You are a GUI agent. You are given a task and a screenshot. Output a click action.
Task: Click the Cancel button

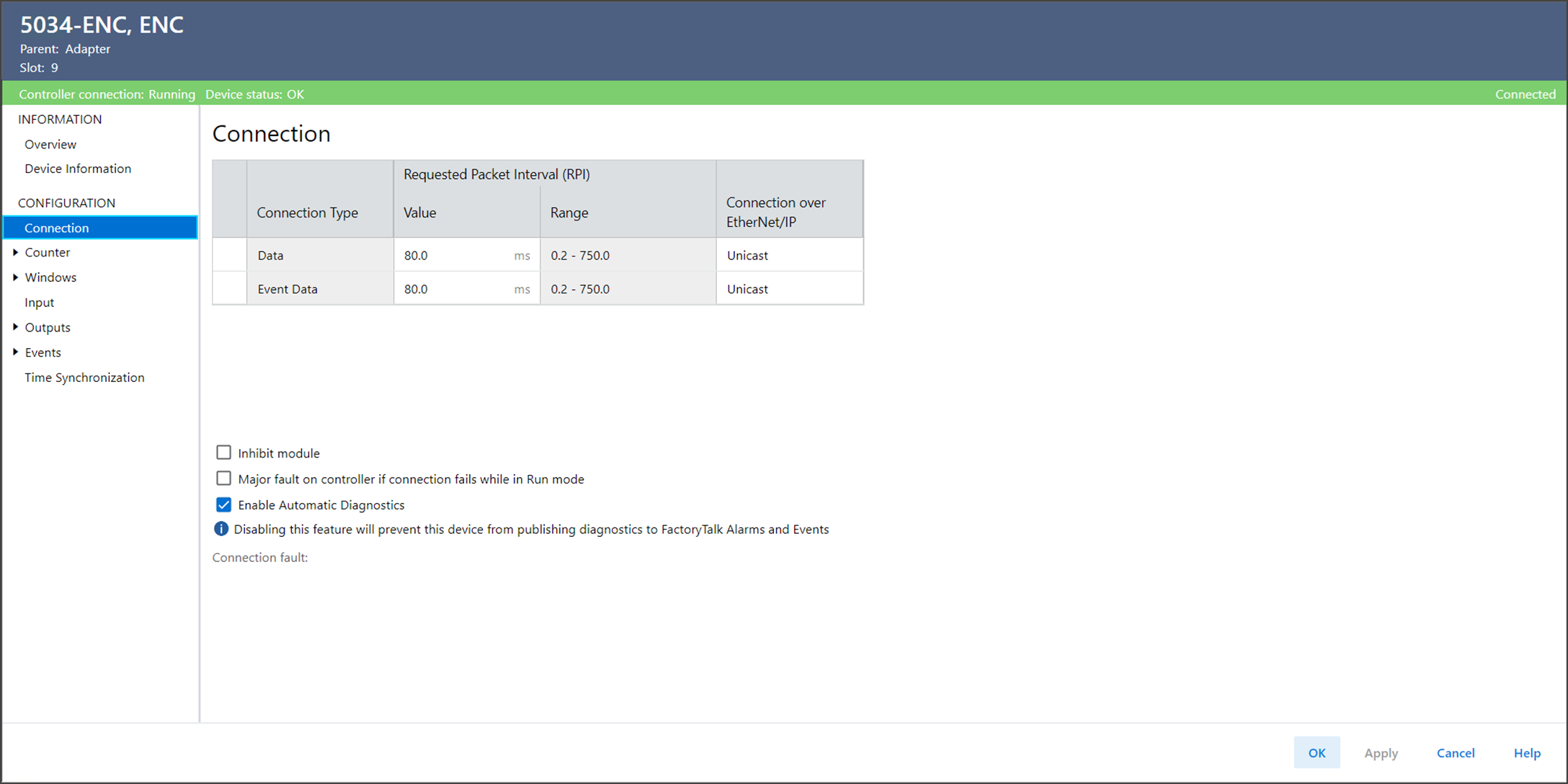tap(1455, 753)
